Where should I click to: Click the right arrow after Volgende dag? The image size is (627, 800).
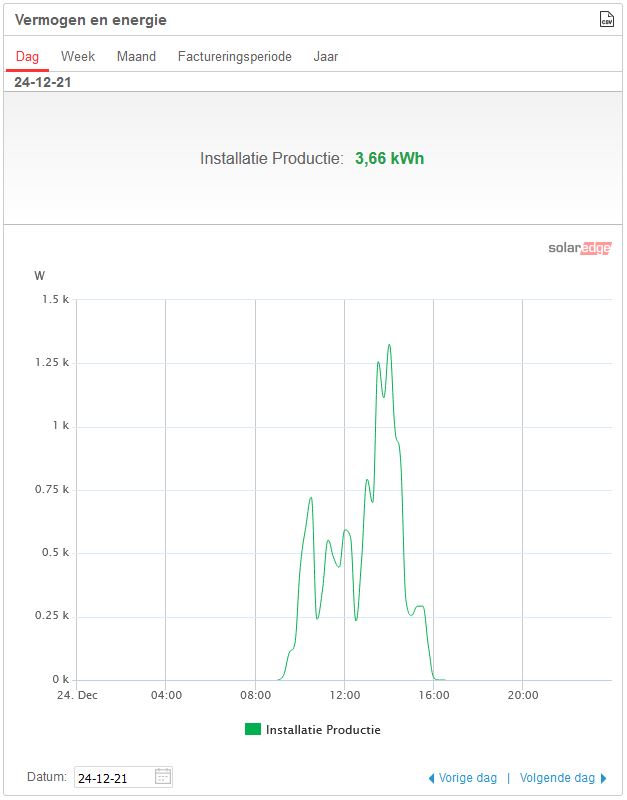coord(604,778)
